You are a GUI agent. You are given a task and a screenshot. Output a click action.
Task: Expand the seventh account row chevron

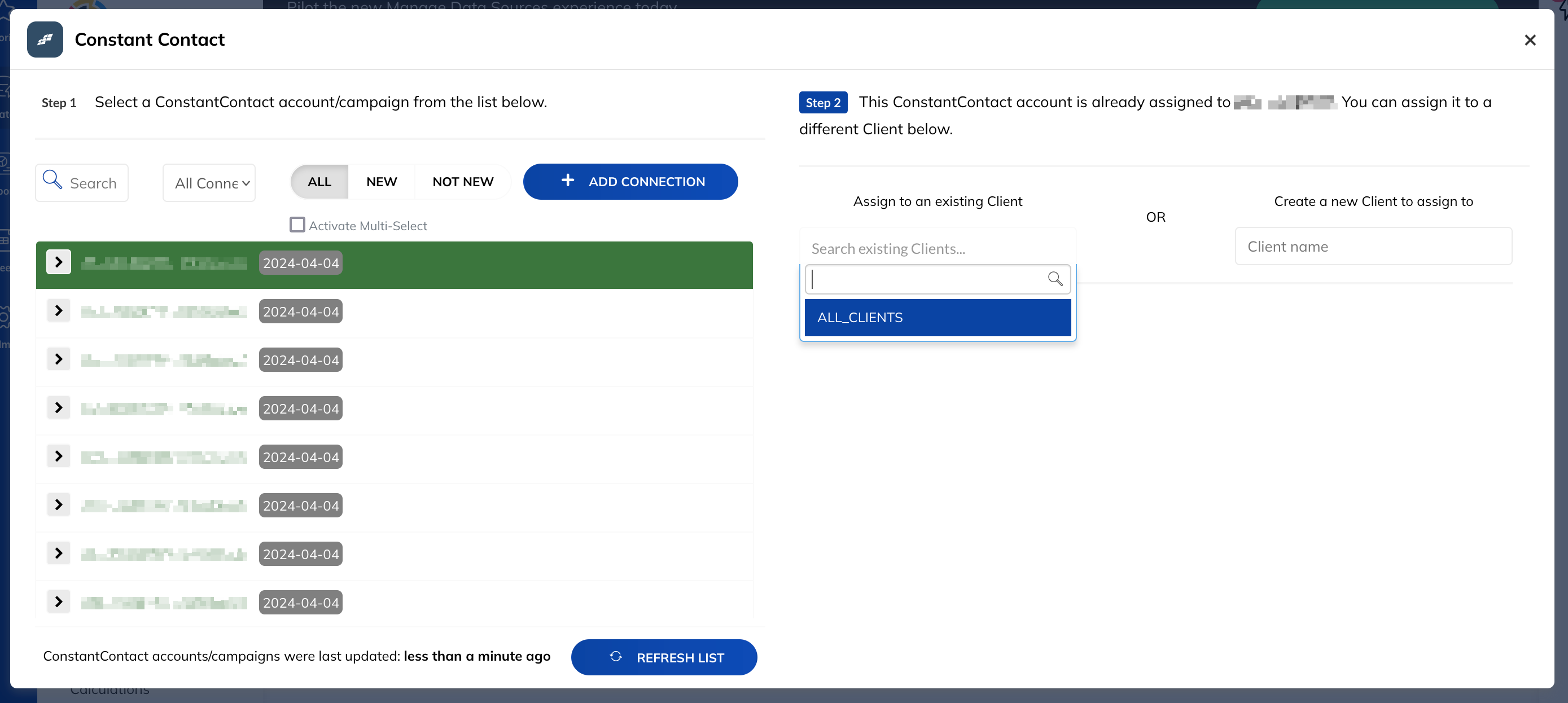[x=59, y=553]
